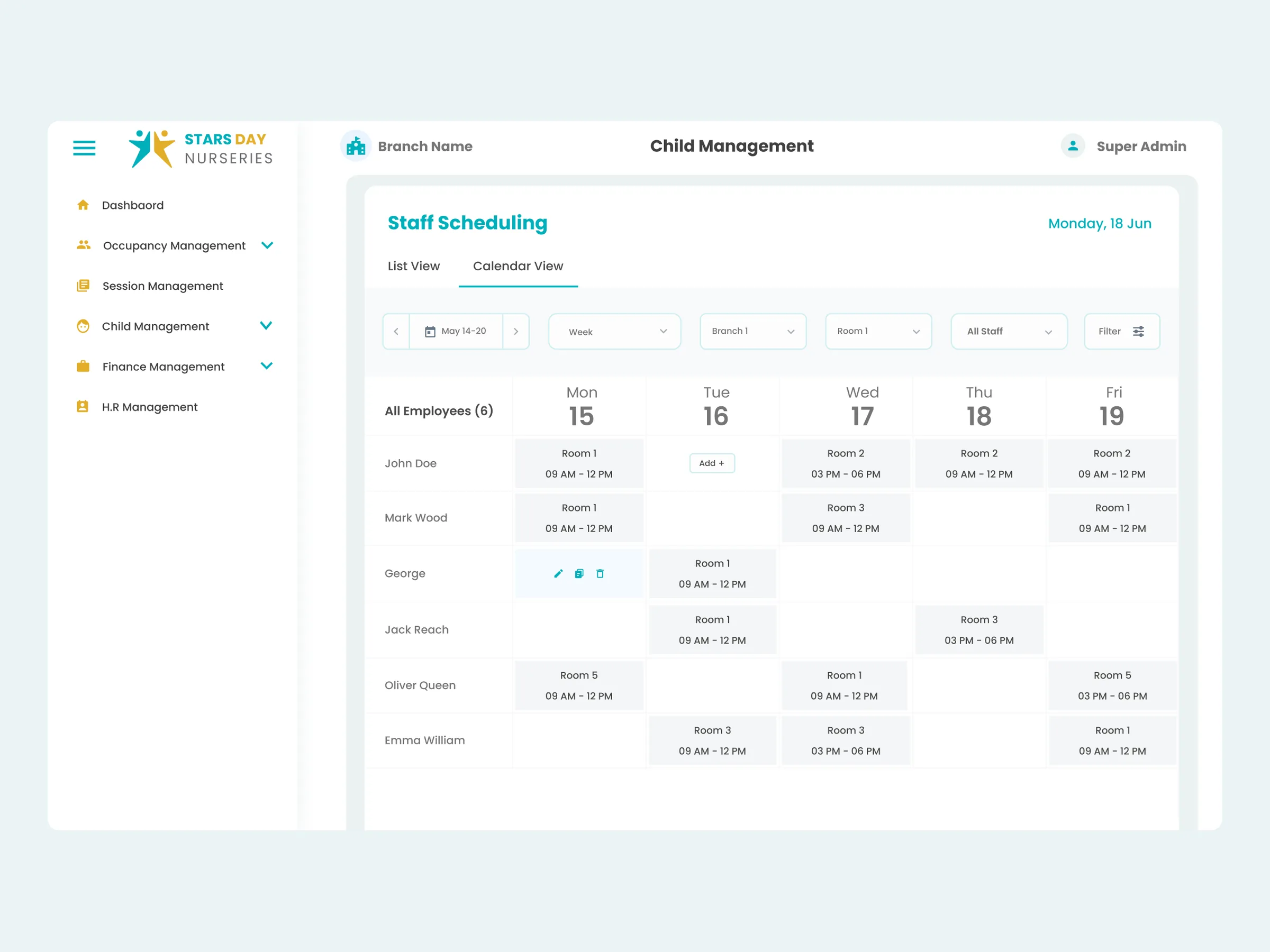
Task: Copy George's Monday shift with the duplicate icon
Action: (x=579, y=573)
